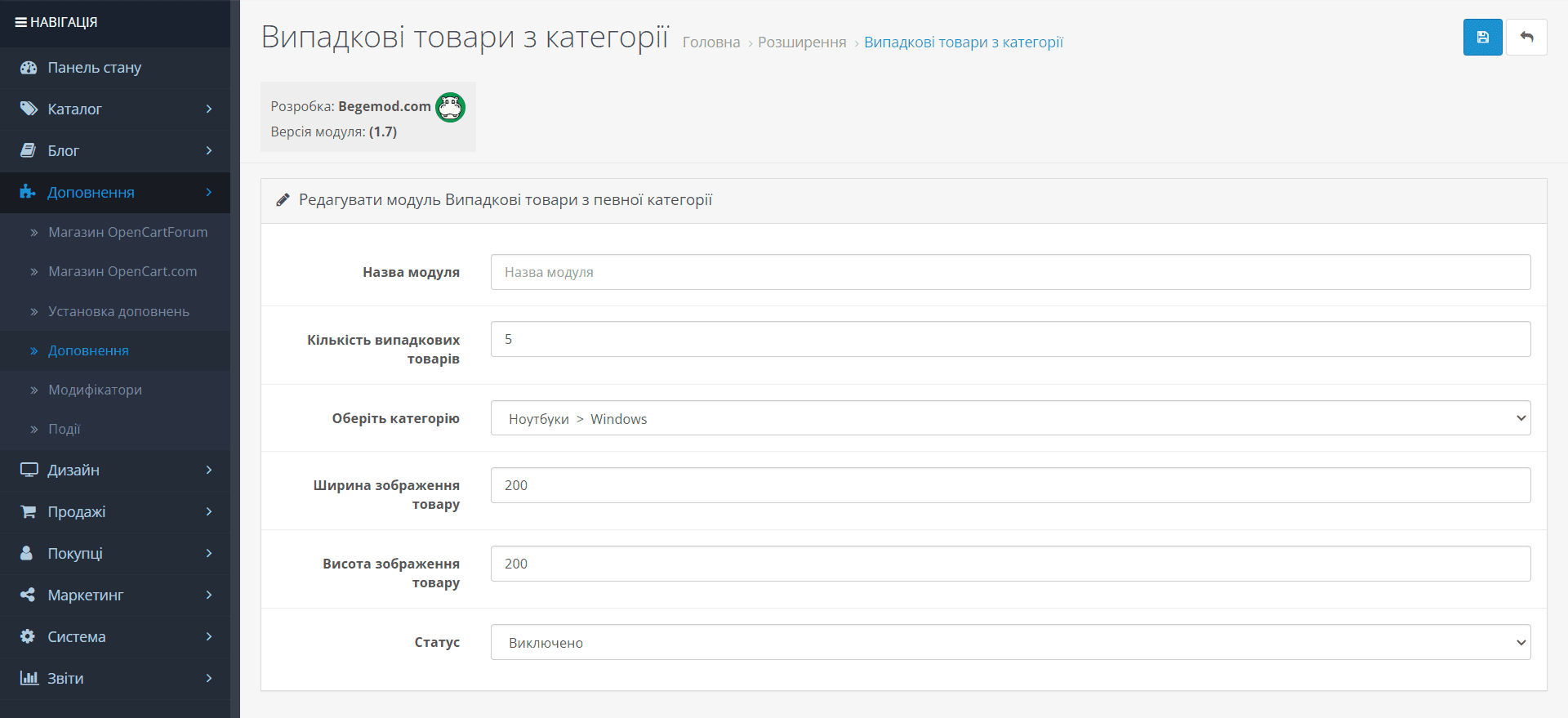This screenshot has height=718, width=1568.
Task: Click the Назва модуля label
Action: pyautogui.click(x=411, y=272)
